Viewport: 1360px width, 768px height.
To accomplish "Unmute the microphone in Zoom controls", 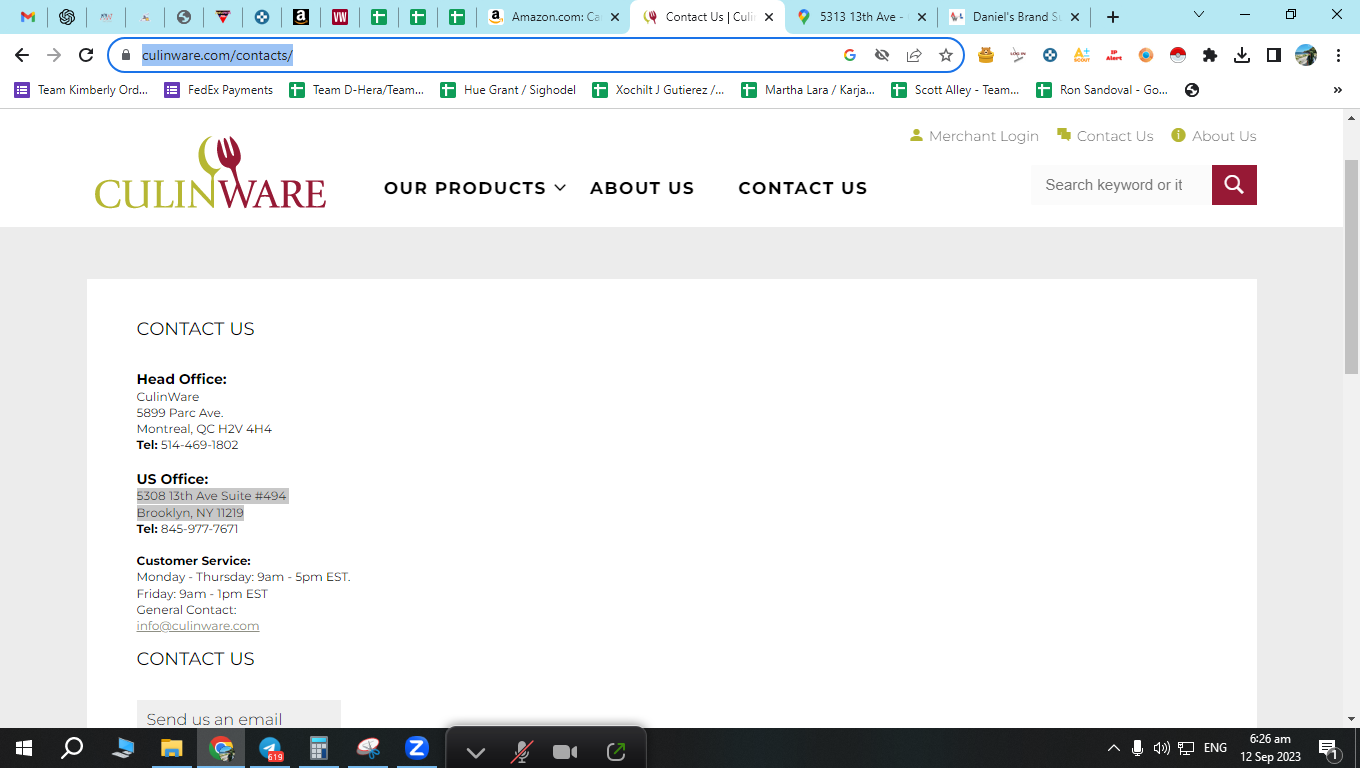I will [x=522, y=752].
